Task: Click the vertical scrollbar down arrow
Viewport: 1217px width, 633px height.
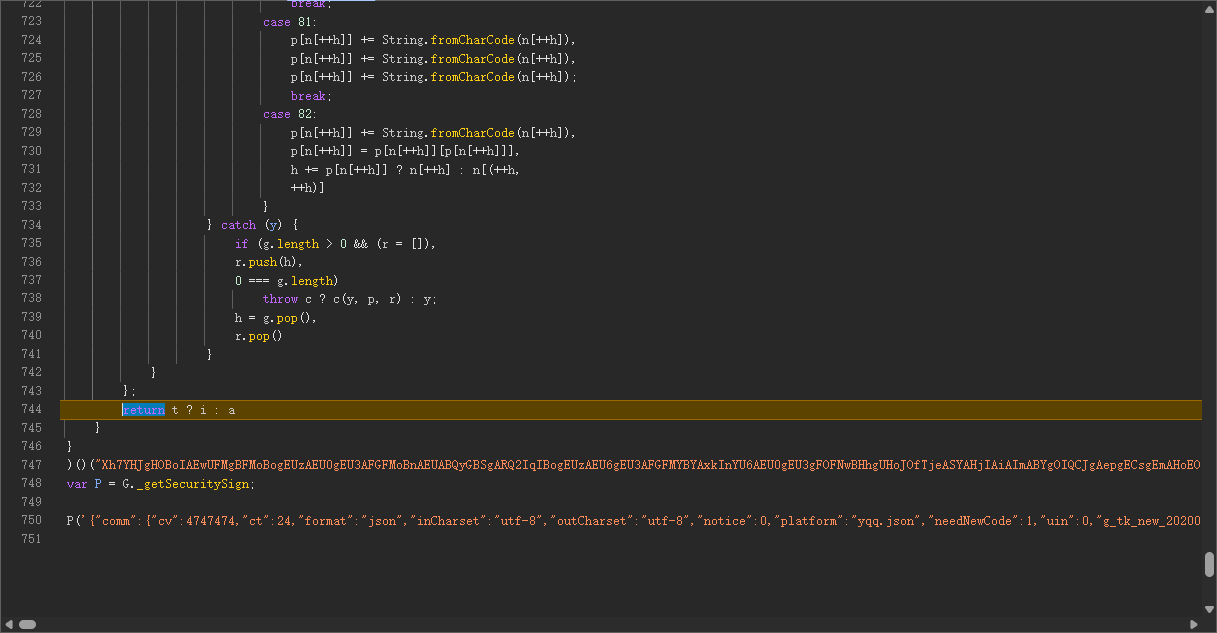Action: point(1209,608)
